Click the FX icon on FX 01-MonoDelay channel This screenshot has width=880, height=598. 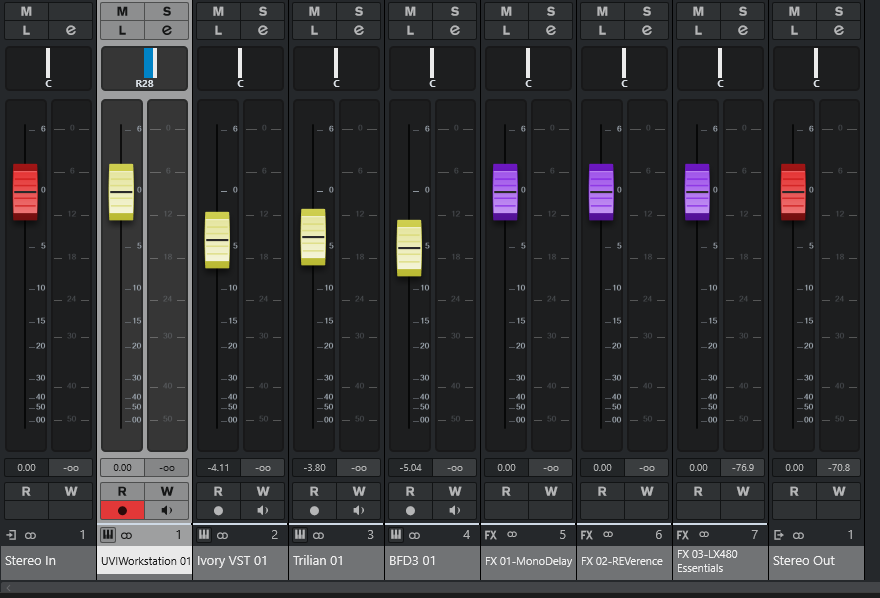pos(491,535)
